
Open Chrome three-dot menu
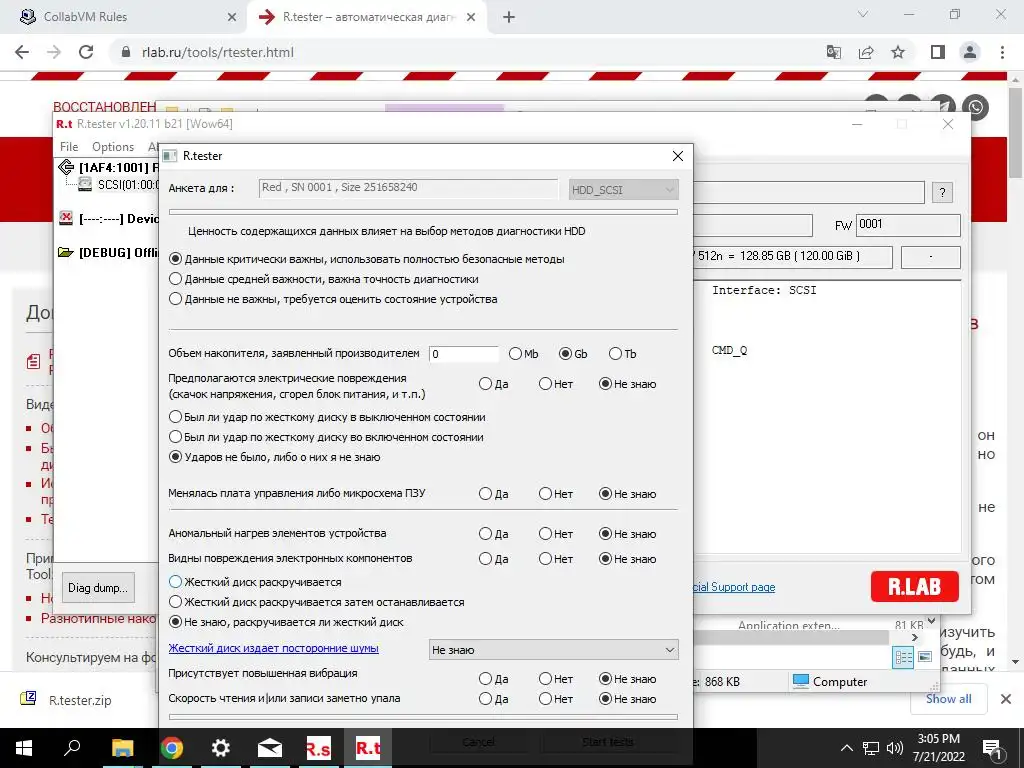(x=1002, y=52)
